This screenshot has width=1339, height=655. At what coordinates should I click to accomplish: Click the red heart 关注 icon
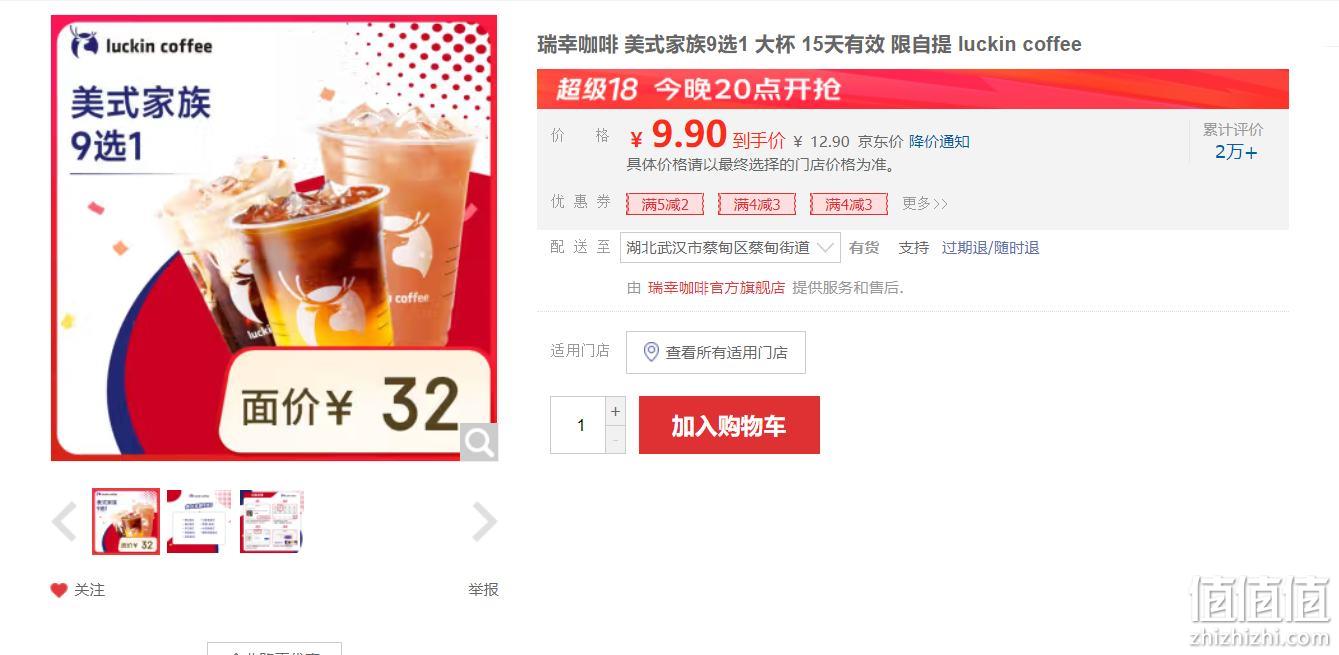click(x=59, y=590)
